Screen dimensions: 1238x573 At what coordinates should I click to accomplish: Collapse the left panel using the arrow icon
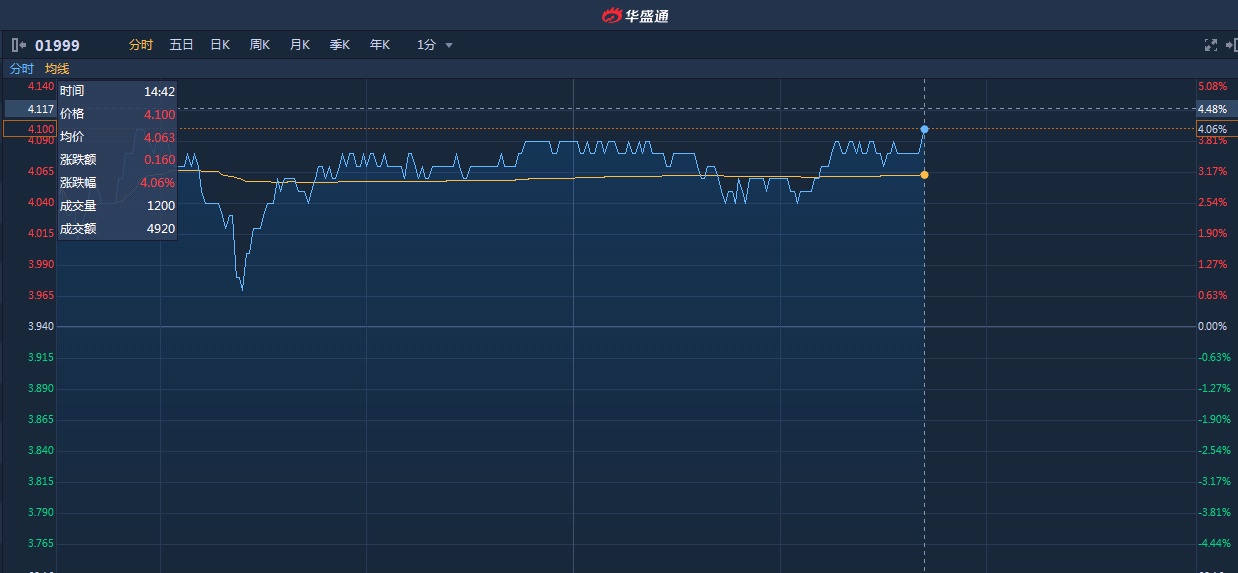18,45
